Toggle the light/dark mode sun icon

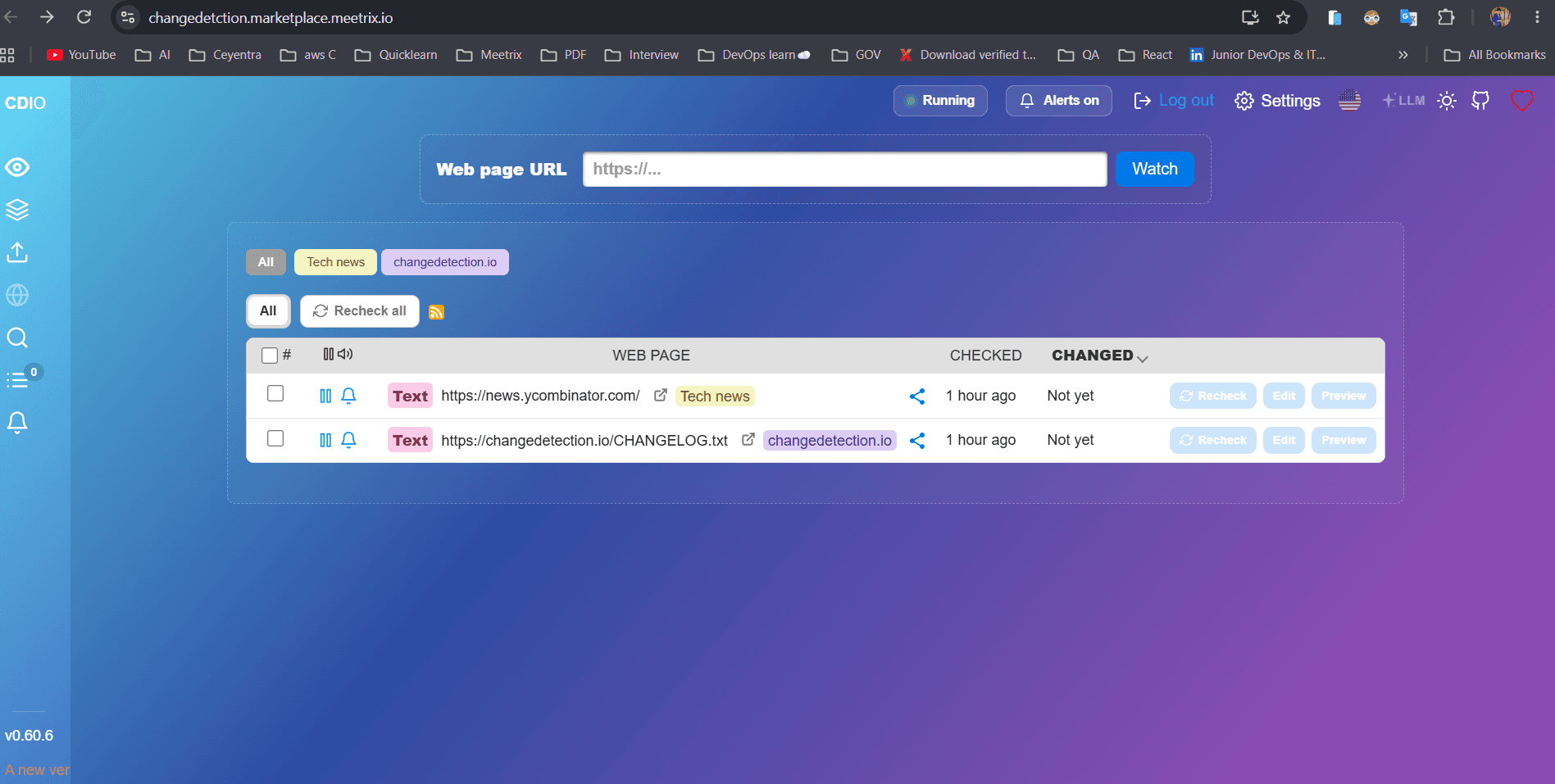[1447, 101]
